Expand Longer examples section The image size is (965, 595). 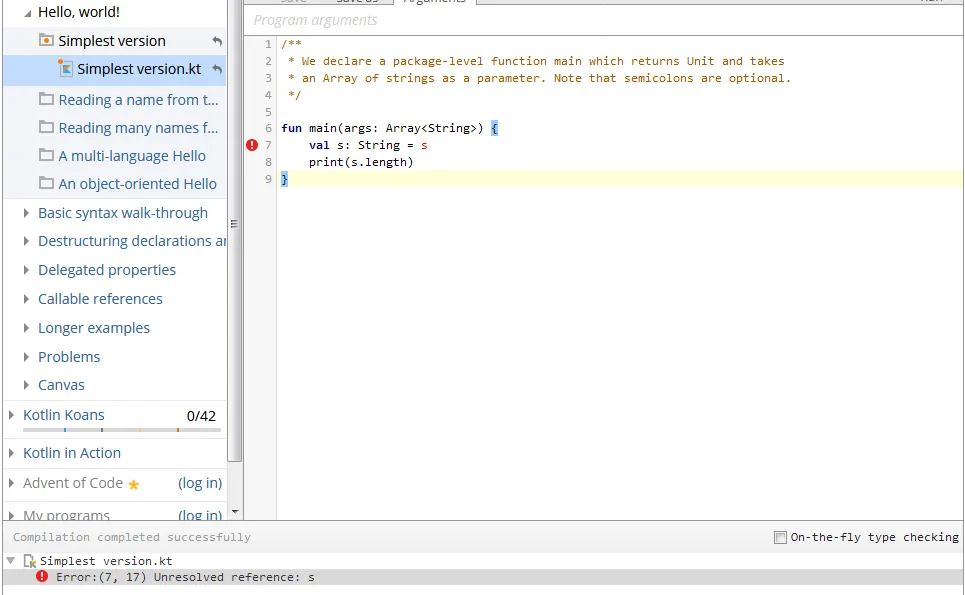26,328
